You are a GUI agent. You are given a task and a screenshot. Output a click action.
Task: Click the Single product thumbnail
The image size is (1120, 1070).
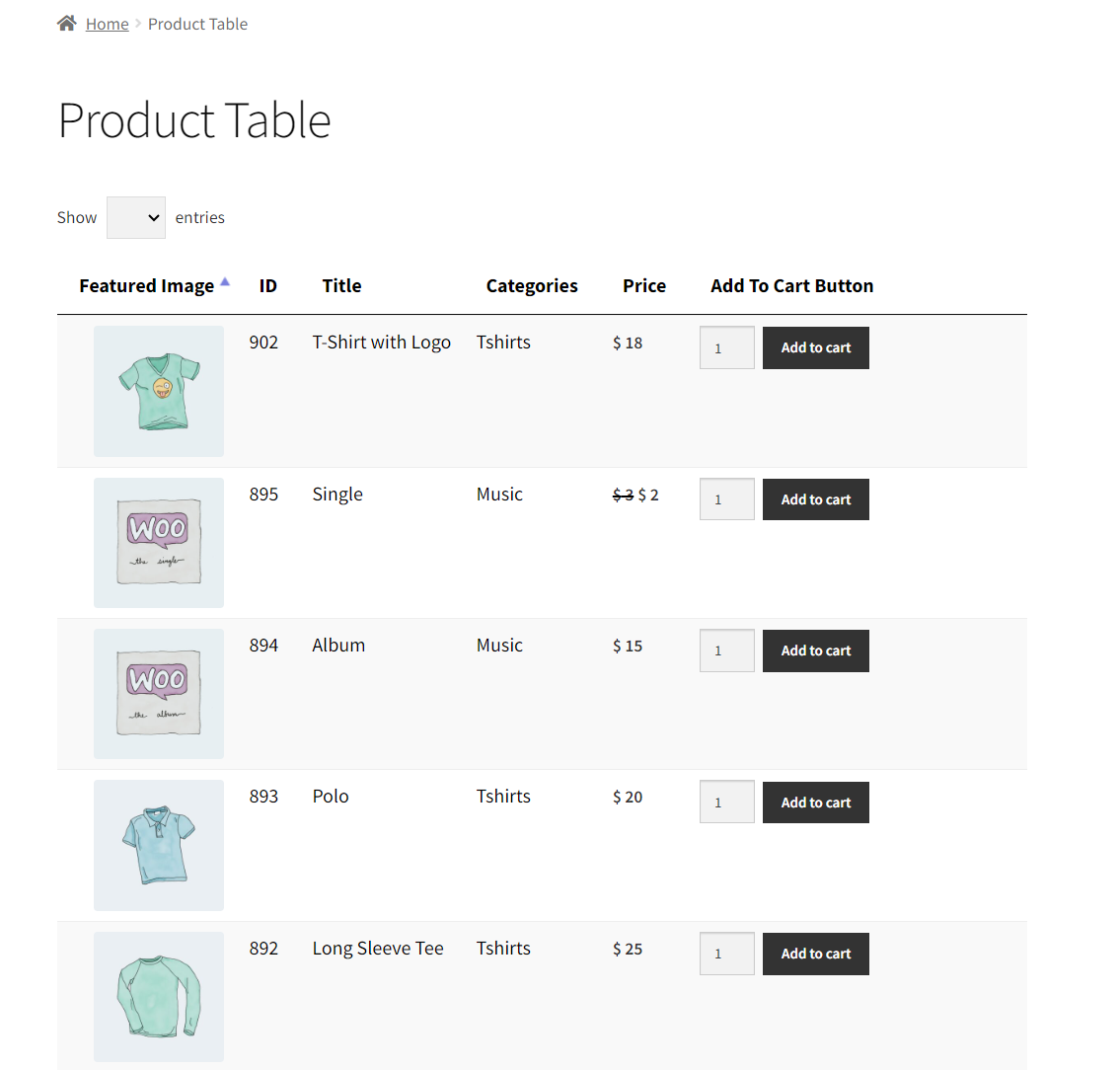point(158,542)
